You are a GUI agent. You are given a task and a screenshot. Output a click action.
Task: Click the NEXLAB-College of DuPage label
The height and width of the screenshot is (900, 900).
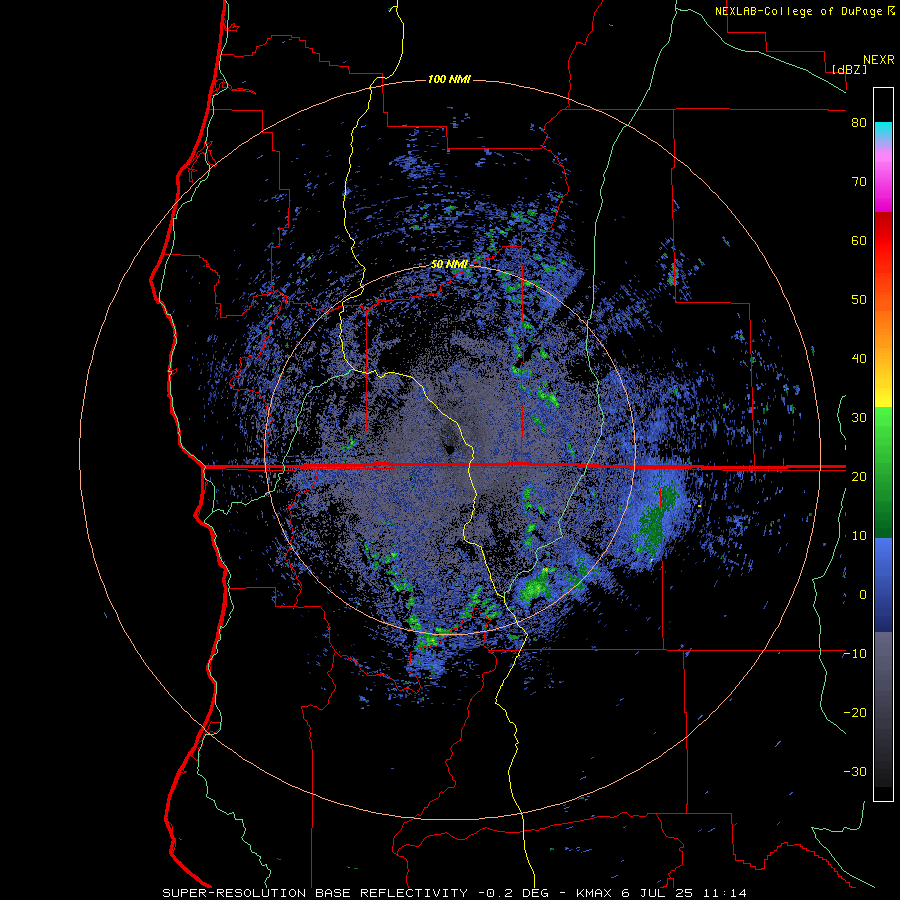[x=798, y=11]
